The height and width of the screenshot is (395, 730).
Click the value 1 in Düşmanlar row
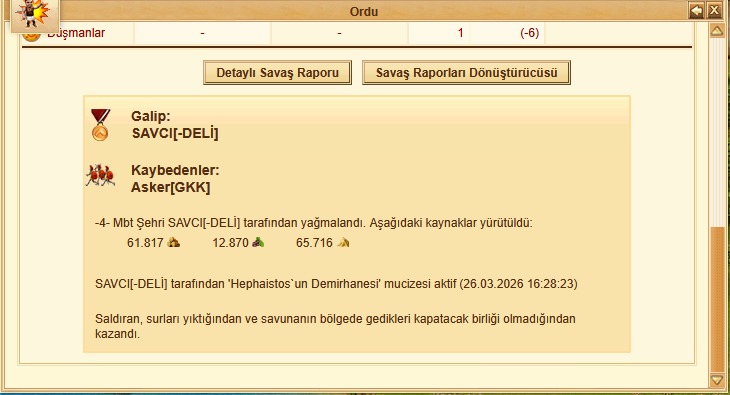(x=460, y=33)
